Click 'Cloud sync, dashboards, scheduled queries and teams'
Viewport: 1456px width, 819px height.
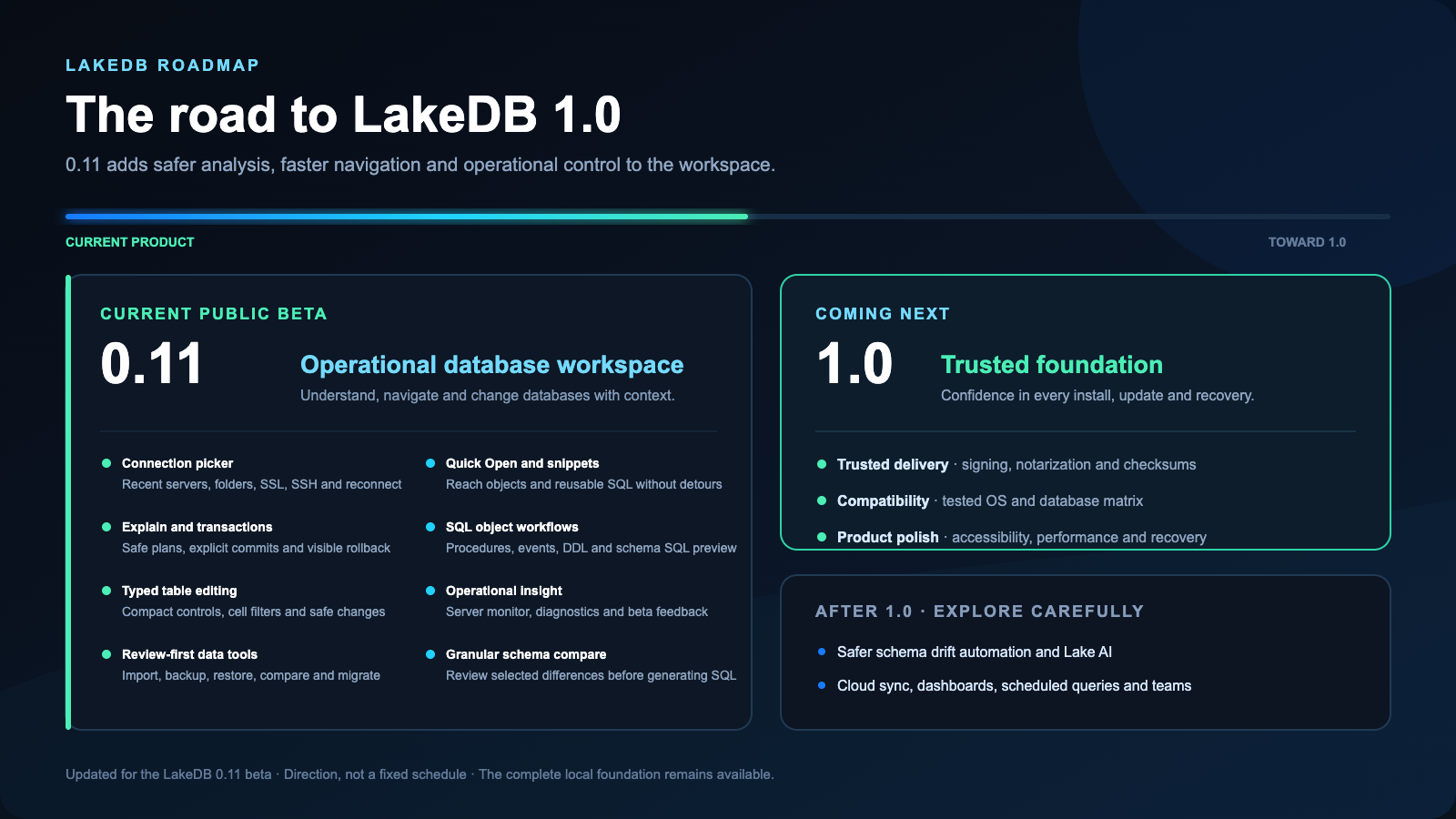(1014, 685)
